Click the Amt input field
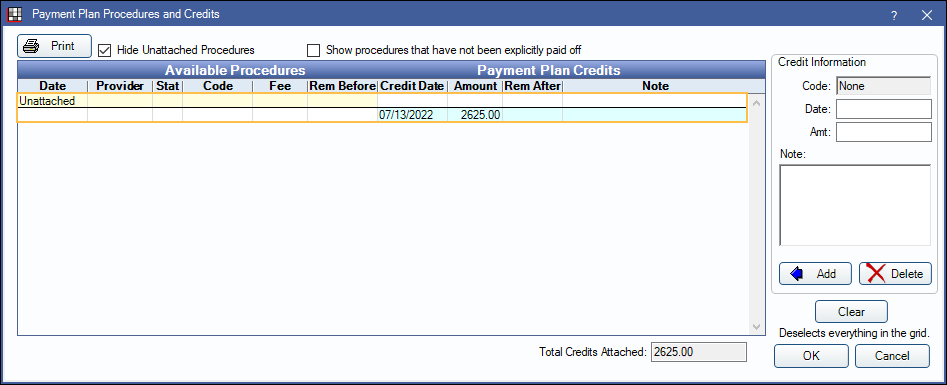The width and height of the screenshot is (947, 385). [x=884, y=132]
